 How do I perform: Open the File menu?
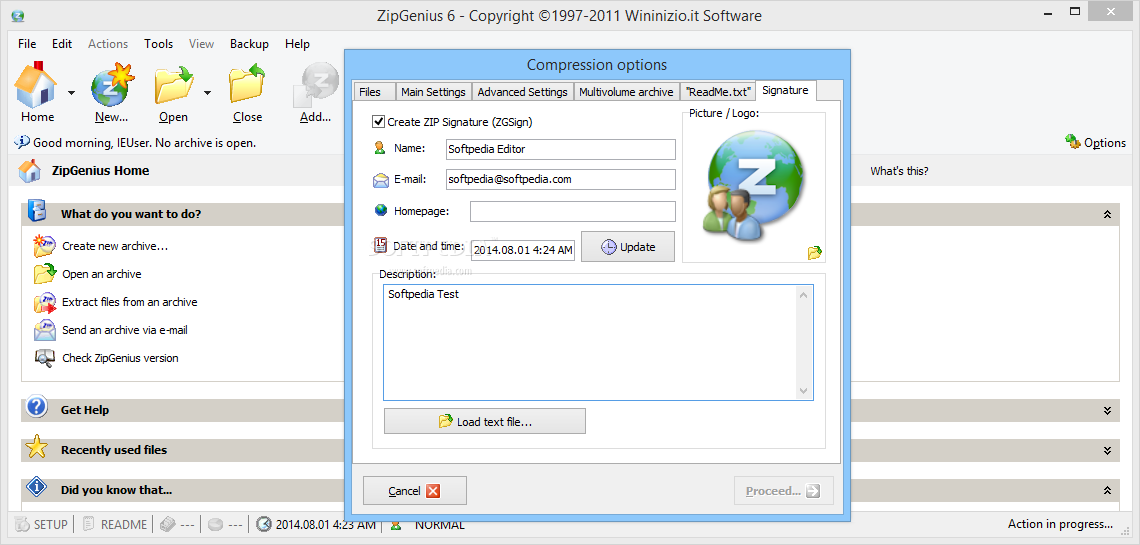pos(27,44)
